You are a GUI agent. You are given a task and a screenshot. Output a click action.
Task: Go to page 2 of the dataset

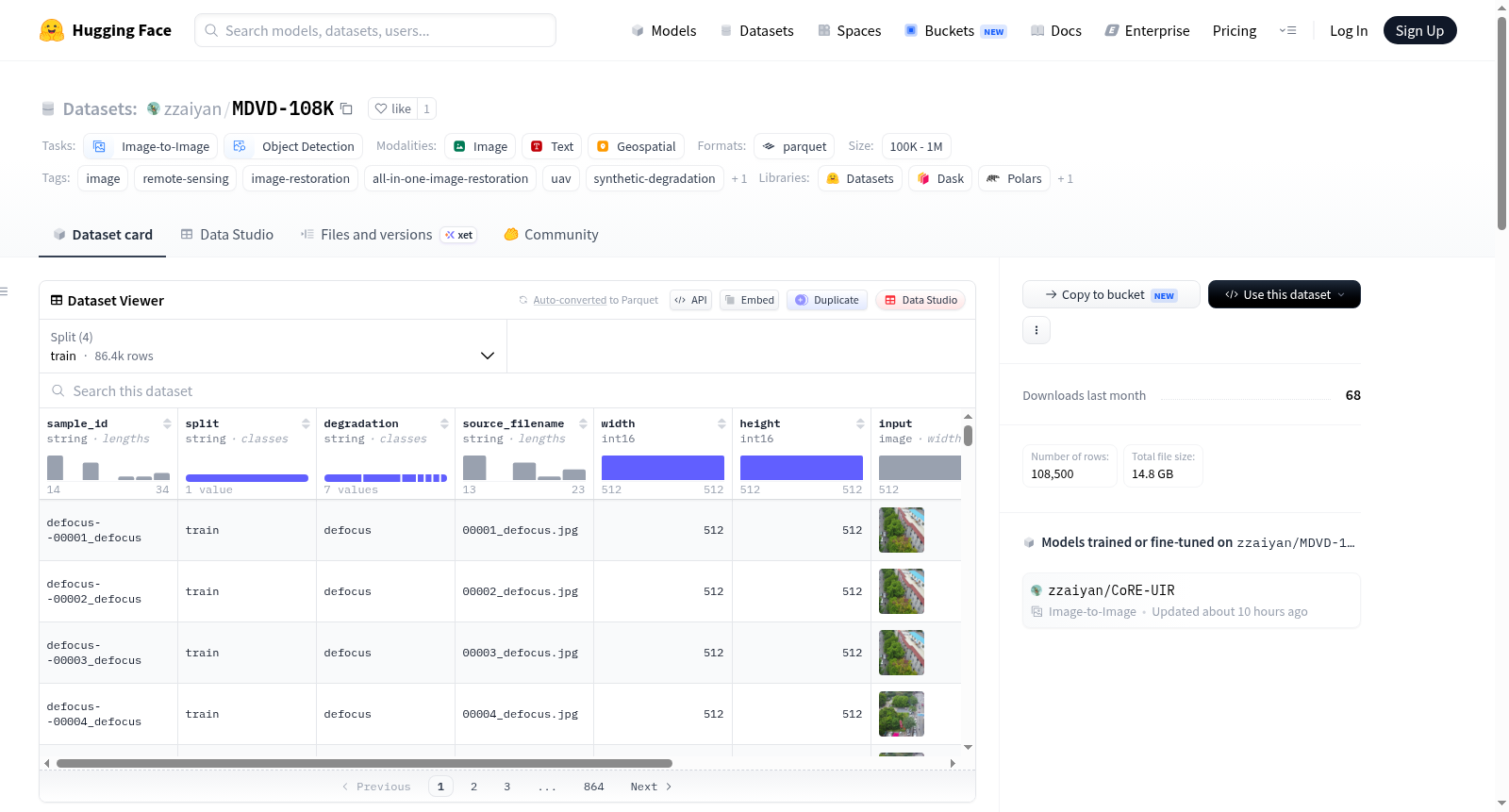click(x=473, y=787)
